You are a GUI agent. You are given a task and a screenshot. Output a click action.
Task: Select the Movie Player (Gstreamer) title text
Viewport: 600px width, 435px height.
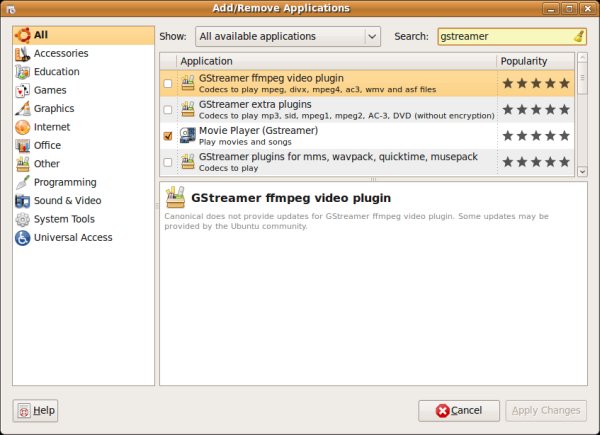[x=259, y=131]
